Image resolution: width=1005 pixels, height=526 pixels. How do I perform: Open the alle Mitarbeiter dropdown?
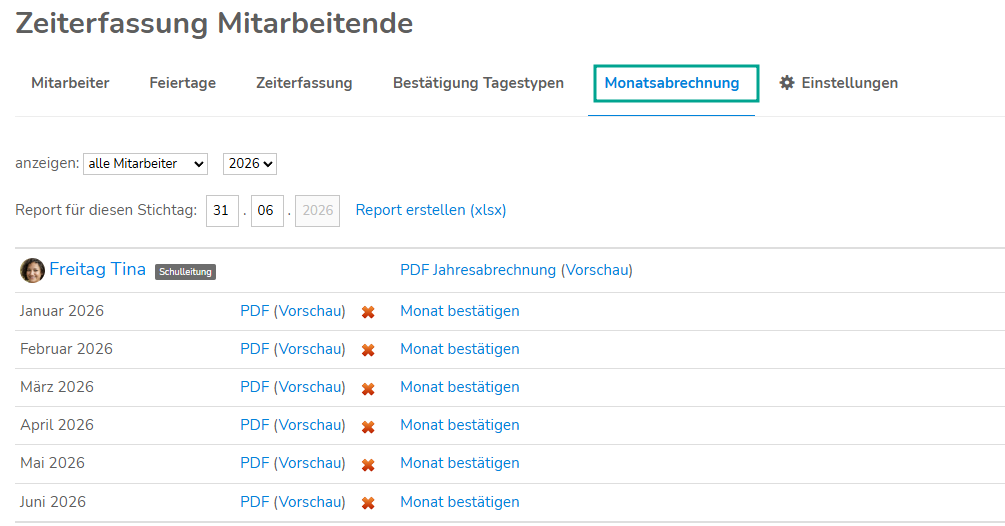click(145, 164)
